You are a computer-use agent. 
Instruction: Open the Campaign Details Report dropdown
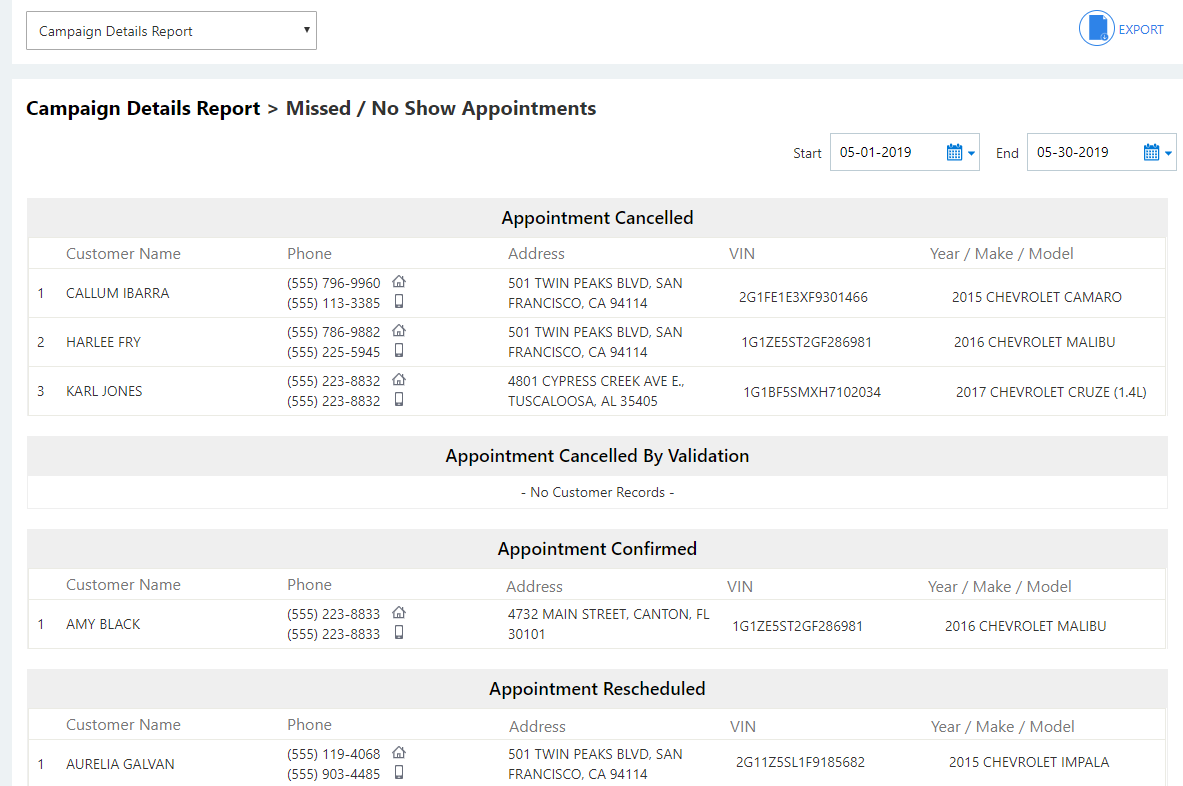[171, 31]
